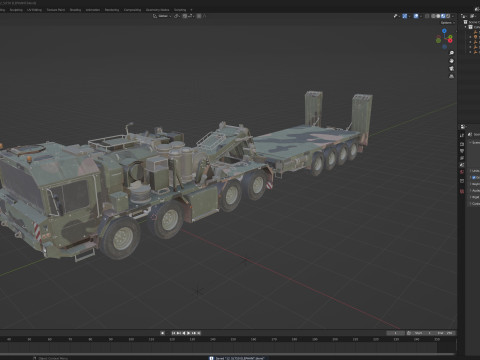Switch to the Sculpting workspace tab

16,10
